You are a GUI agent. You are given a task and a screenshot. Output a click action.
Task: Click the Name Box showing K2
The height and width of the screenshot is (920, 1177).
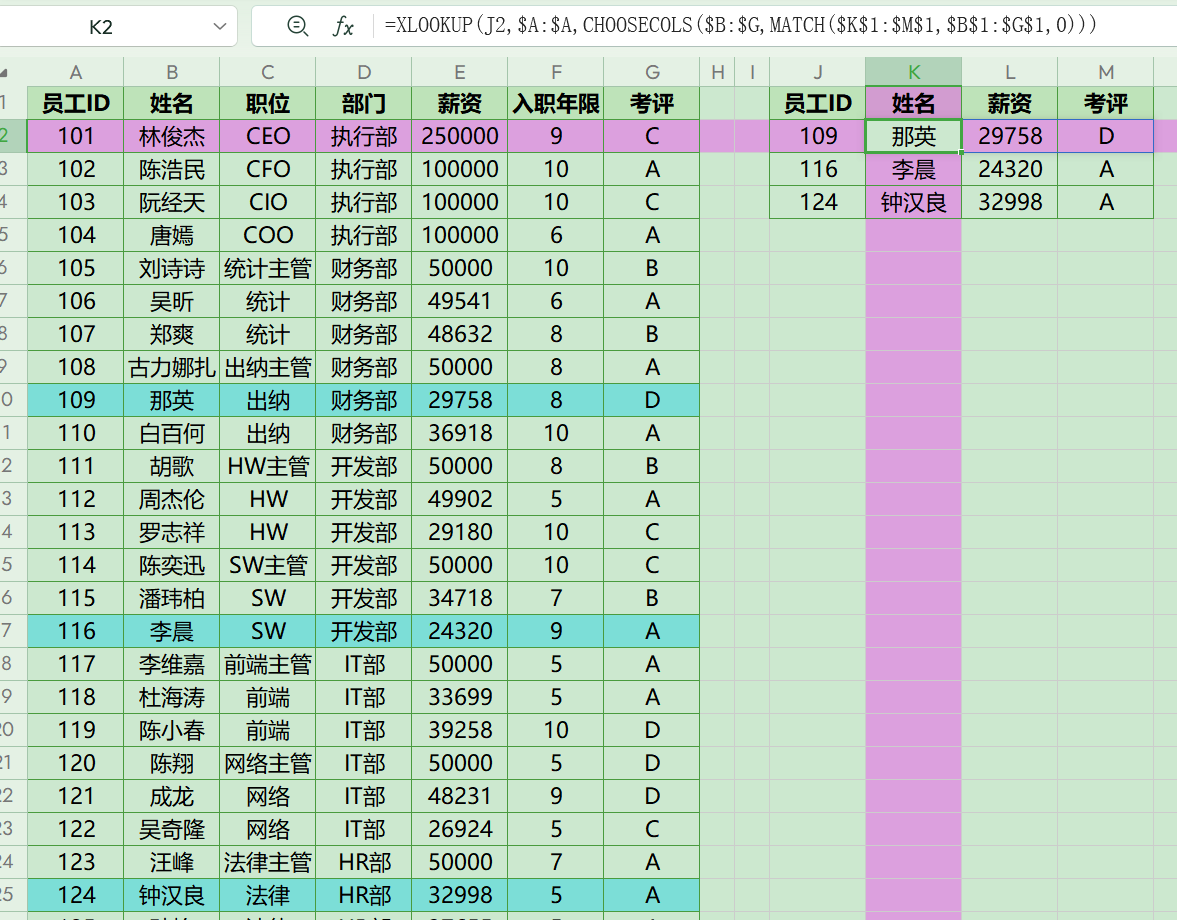(x=101, y=27)
